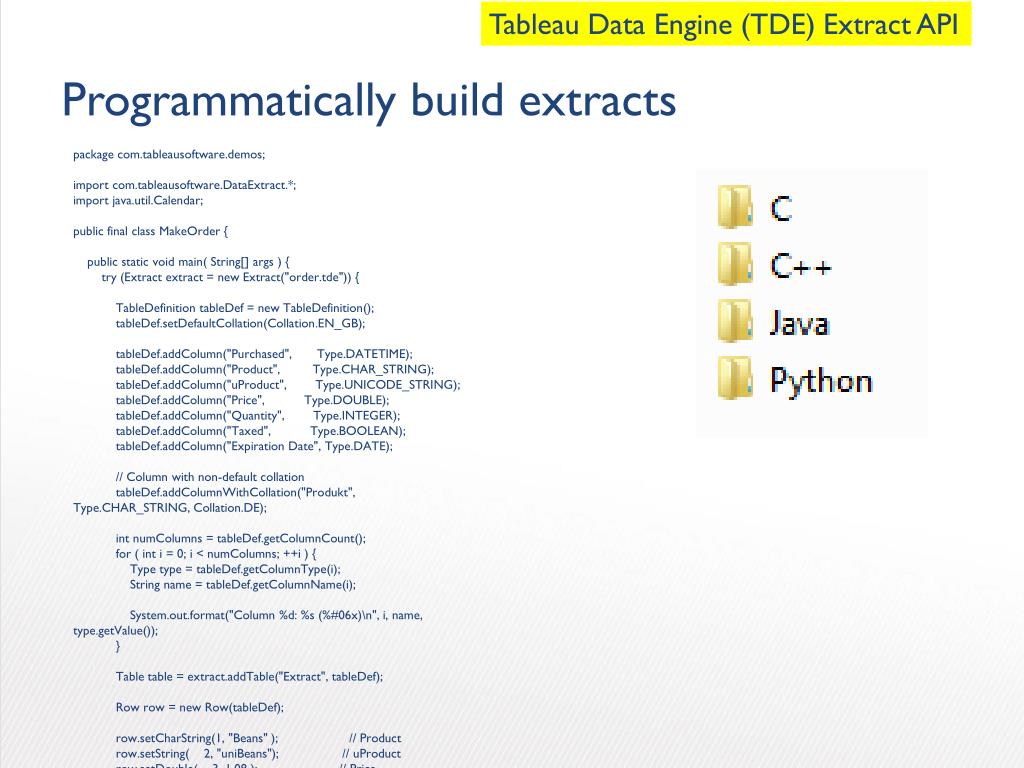The height and width of the screenshot is (768, 1024).
Task: Click the 'type.getValue());' line
Action: [116, 631]
